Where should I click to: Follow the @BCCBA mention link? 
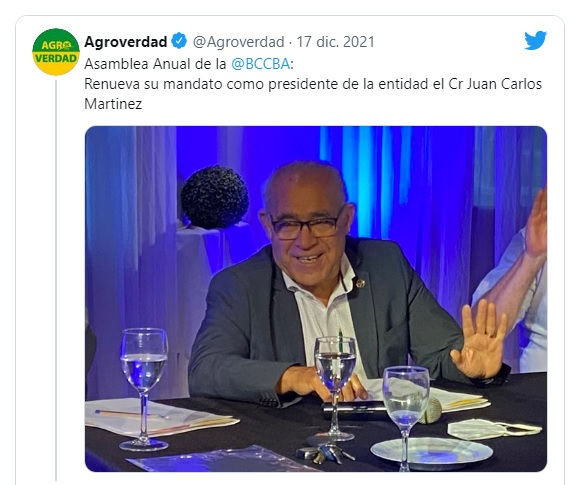click(x=260, y=64)
